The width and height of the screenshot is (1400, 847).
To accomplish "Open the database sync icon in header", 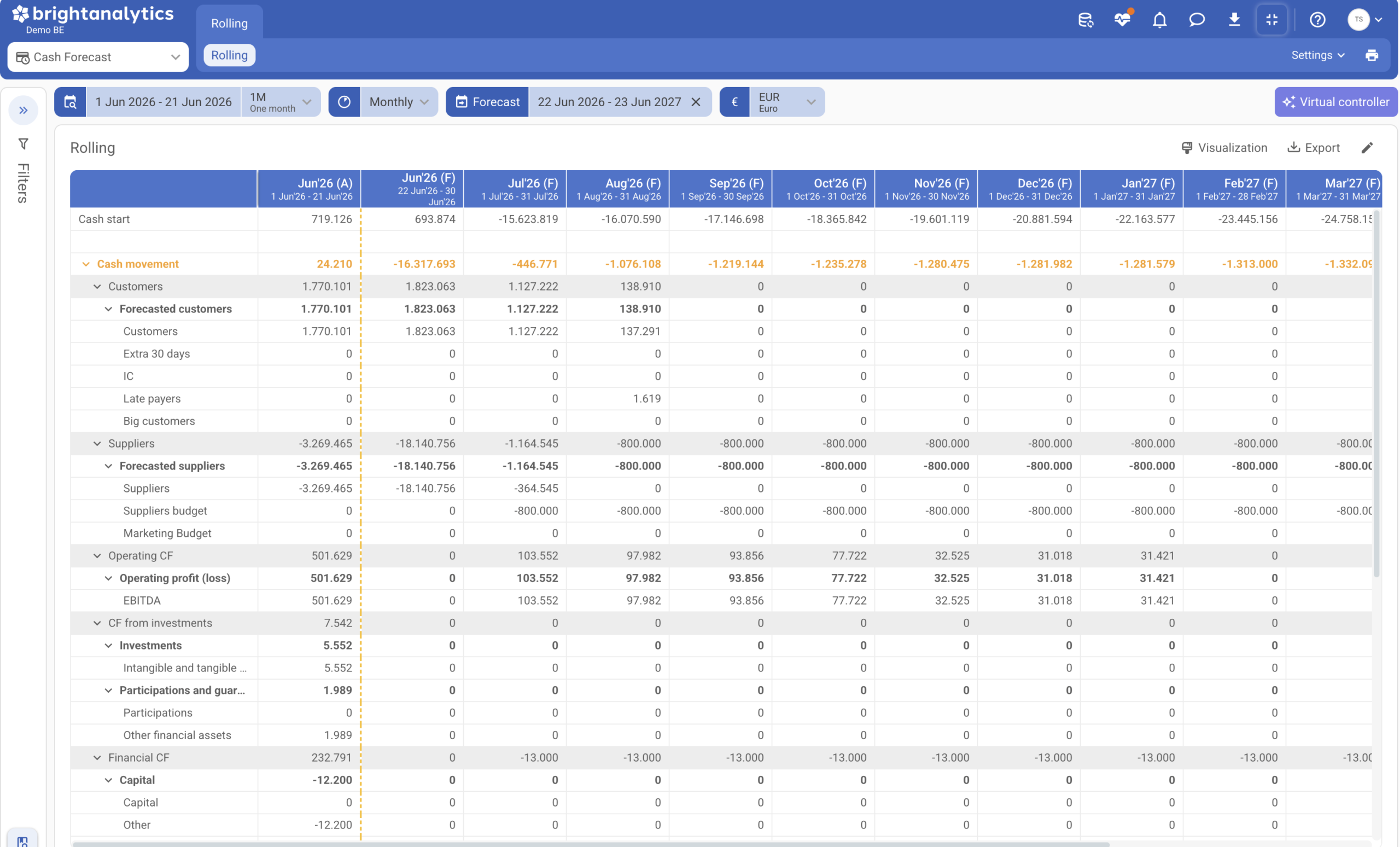I will (1085, 20).
